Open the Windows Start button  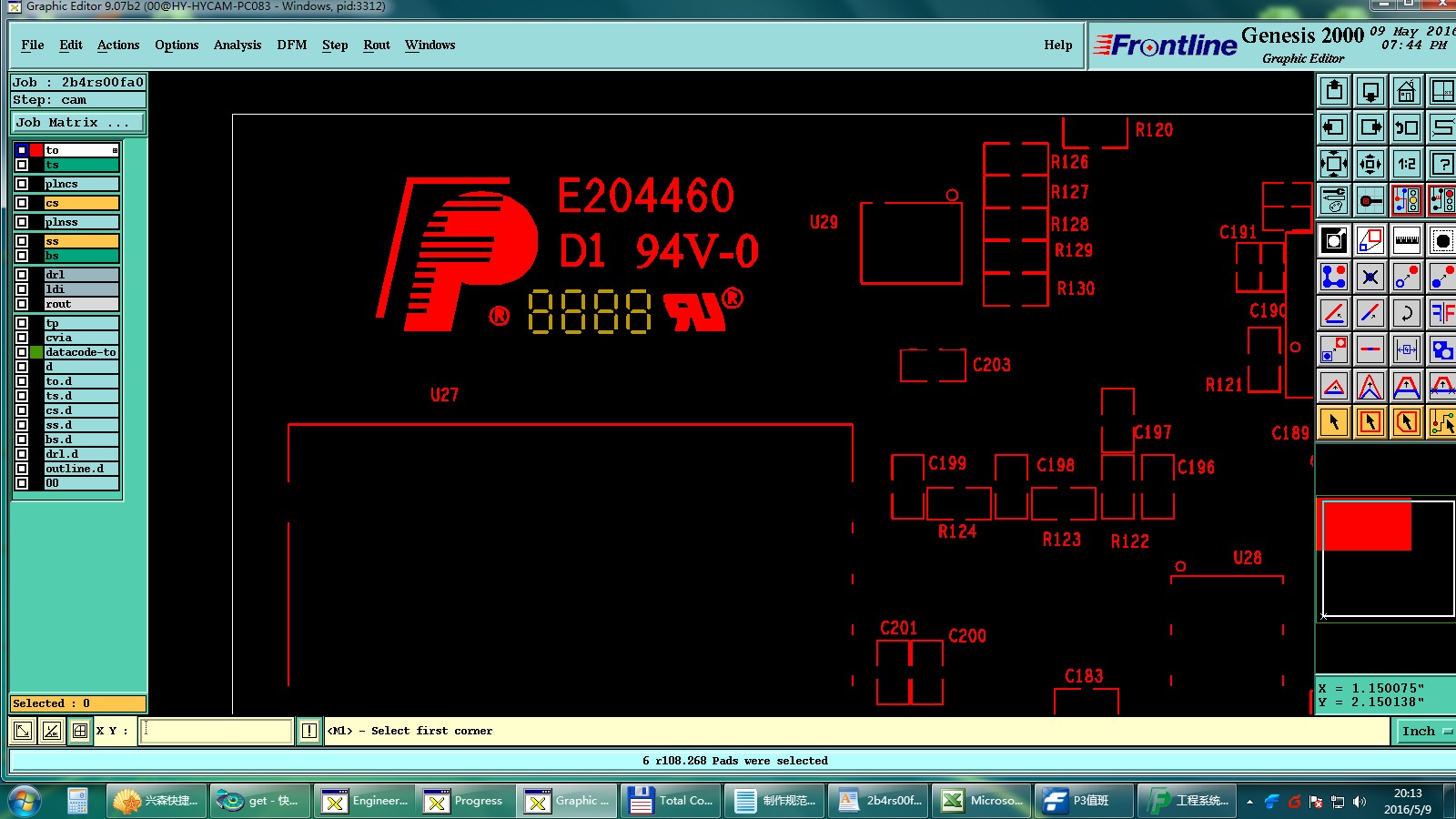click(25, 801)
